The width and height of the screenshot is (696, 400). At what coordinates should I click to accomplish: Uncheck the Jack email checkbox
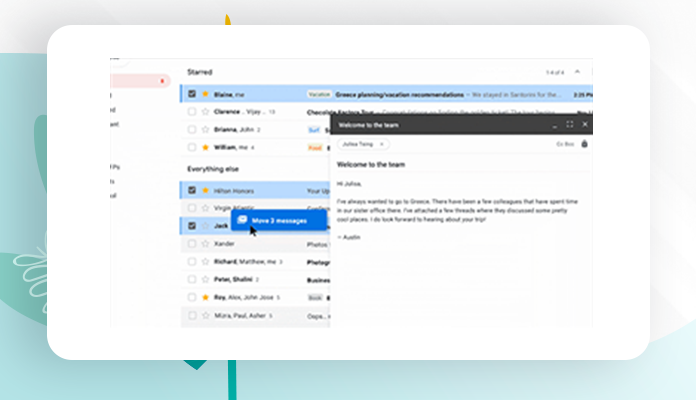point(192,226)
